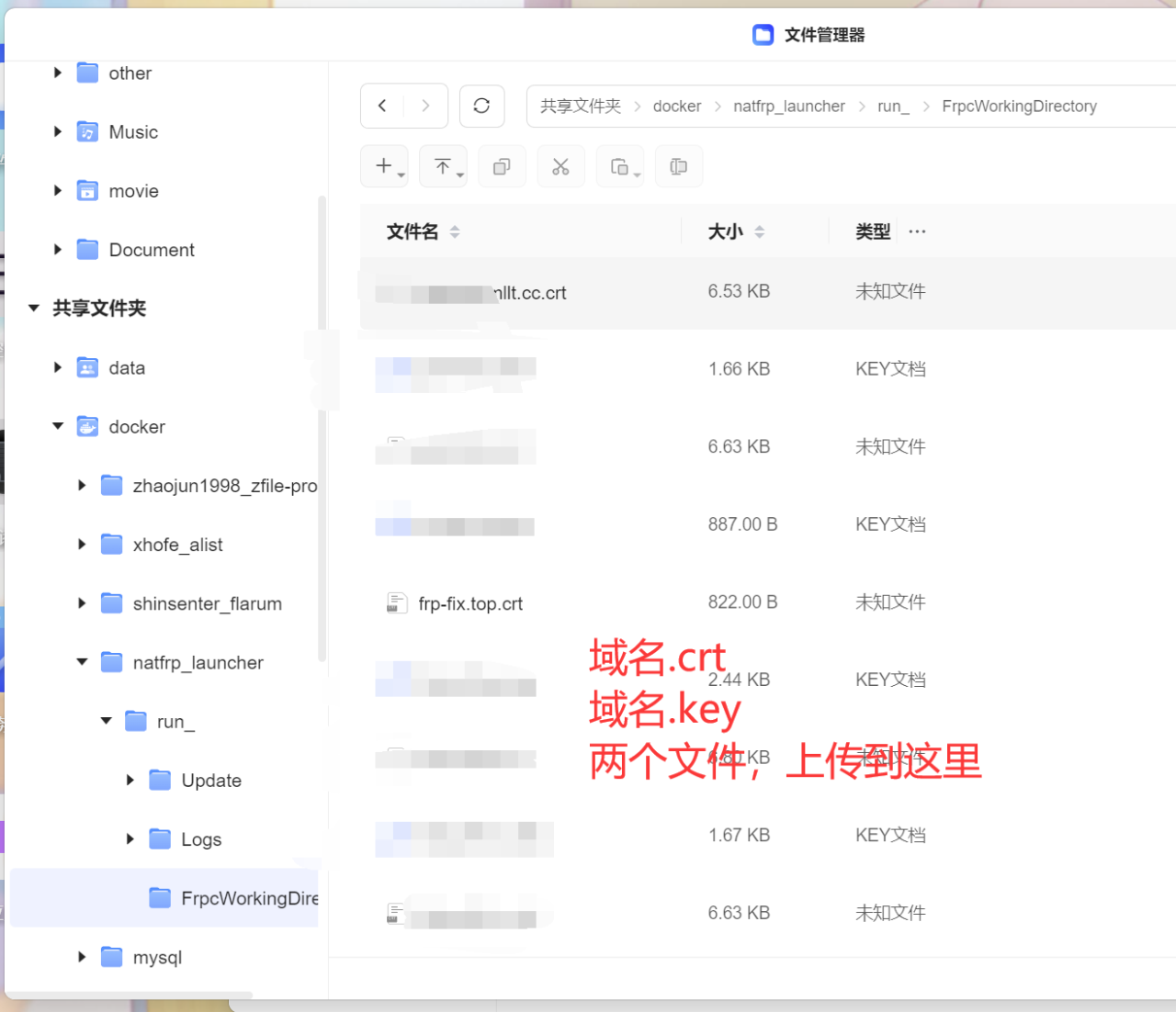Select the frp-fix.top.crt file
Screen dimensions: 1176x1012
(470, 603)
